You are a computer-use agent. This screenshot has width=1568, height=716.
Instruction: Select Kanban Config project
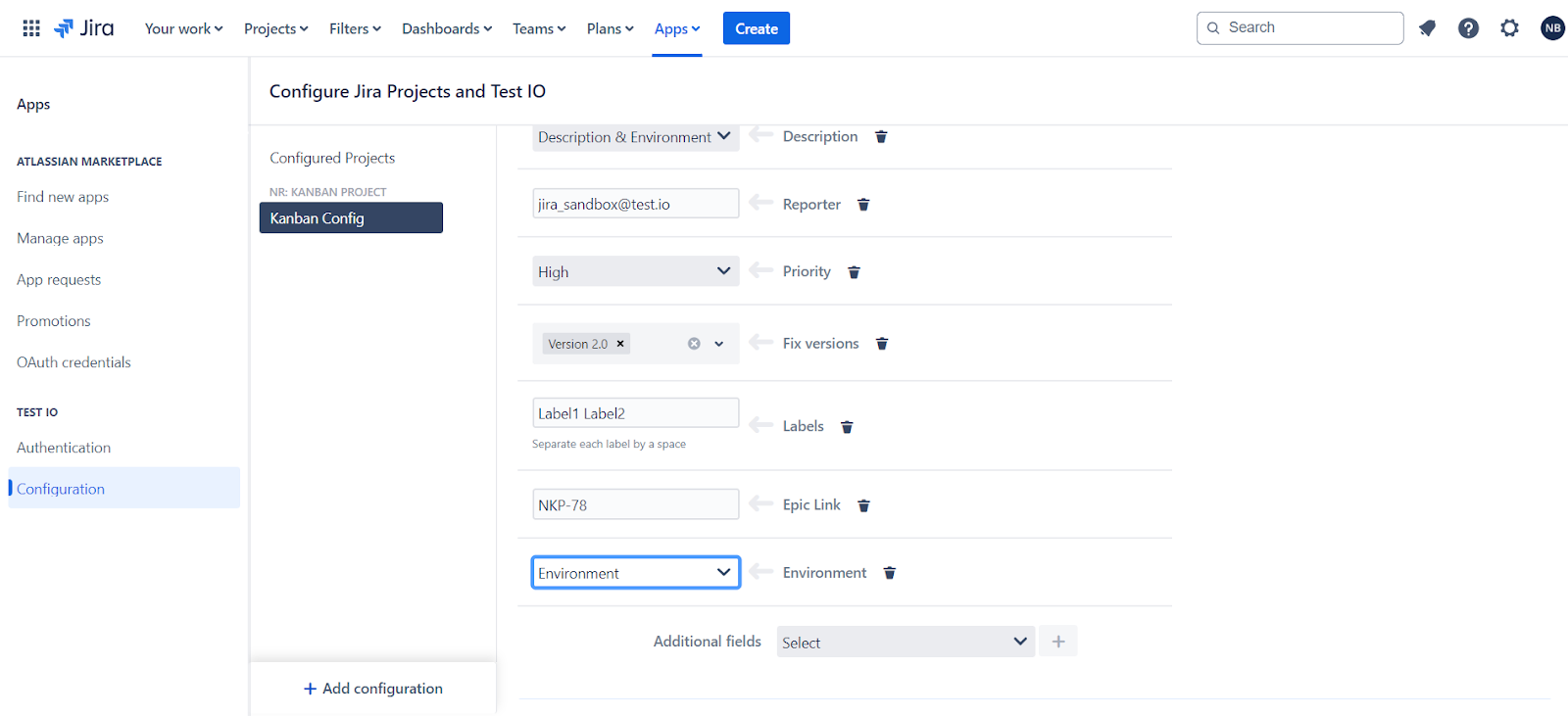pyautogui.click(x=351, y=217)
